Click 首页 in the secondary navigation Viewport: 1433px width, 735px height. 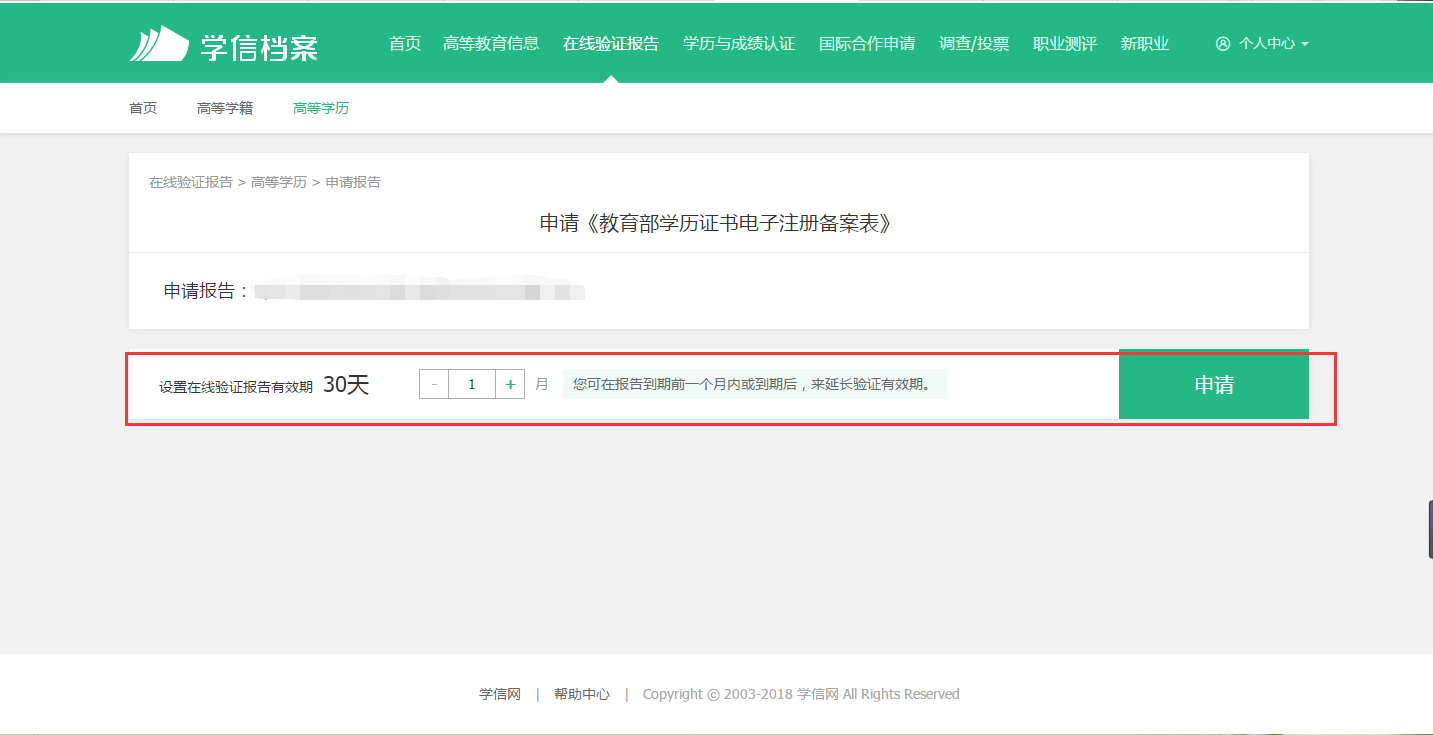tap(142, 108)
